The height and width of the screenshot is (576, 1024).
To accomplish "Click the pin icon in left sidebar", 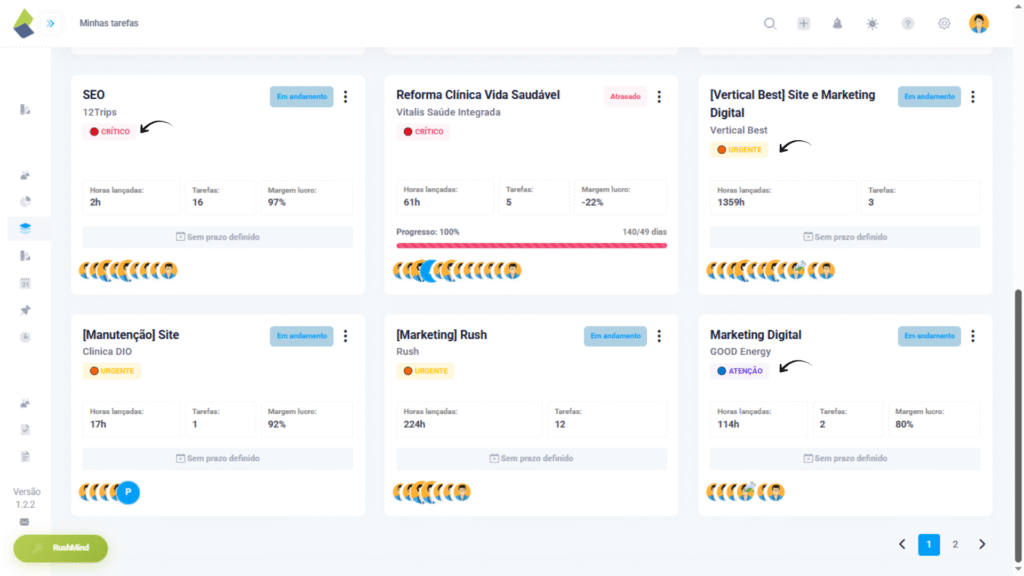I will click(26, 310).
